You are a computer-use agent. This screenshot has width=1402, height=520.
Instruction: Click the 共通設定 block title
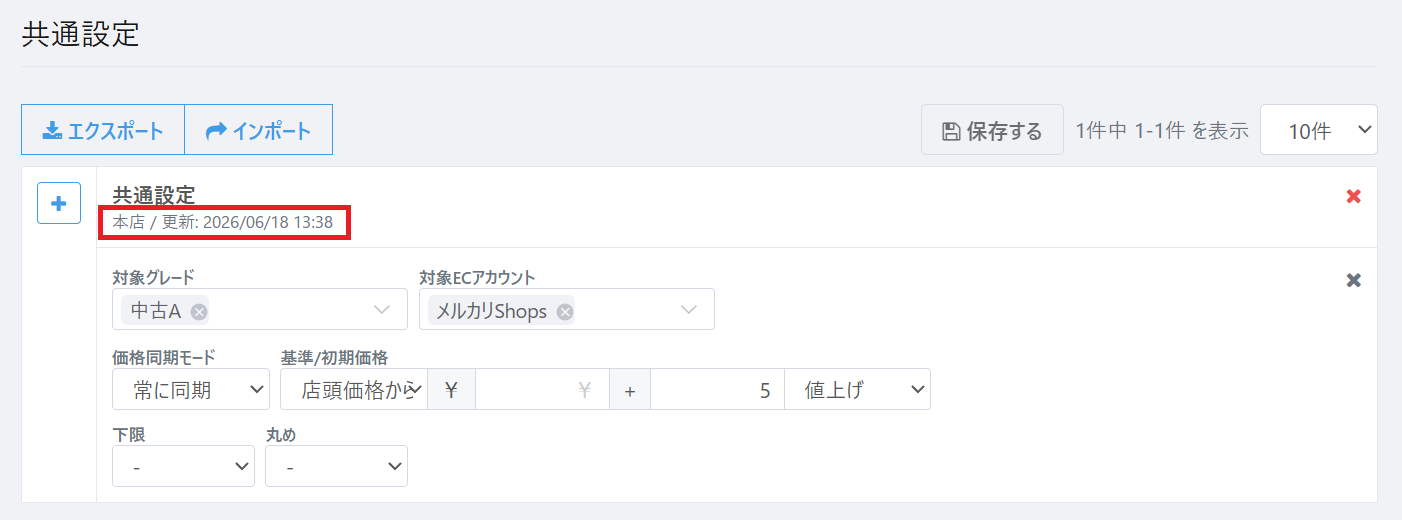click(x=153, y=195)
